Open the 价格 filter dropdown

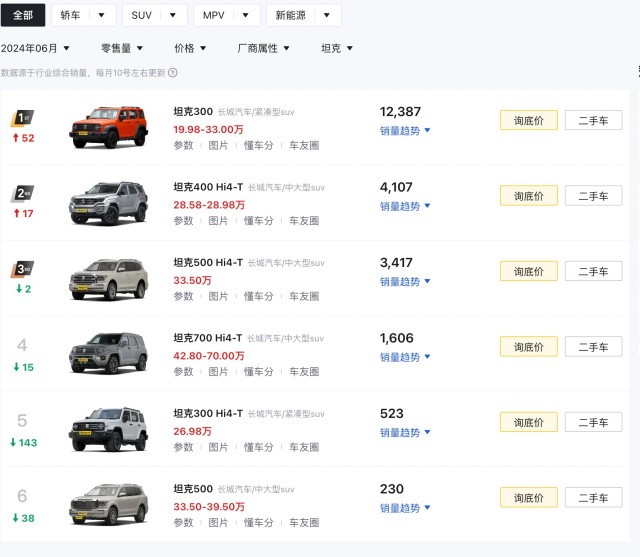point(190,48)
